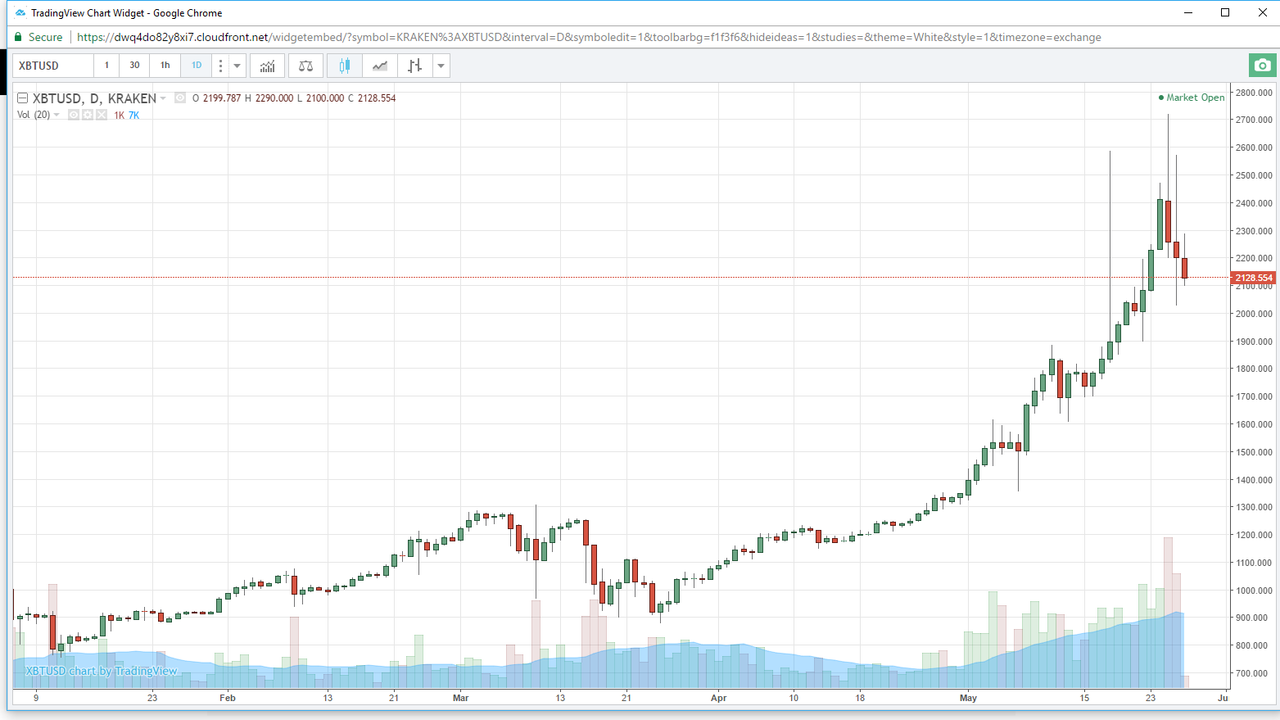Collapse the XBTUSD legend box
The image size is (1280, 720).
pyautogui.click(x=23, y=98)
